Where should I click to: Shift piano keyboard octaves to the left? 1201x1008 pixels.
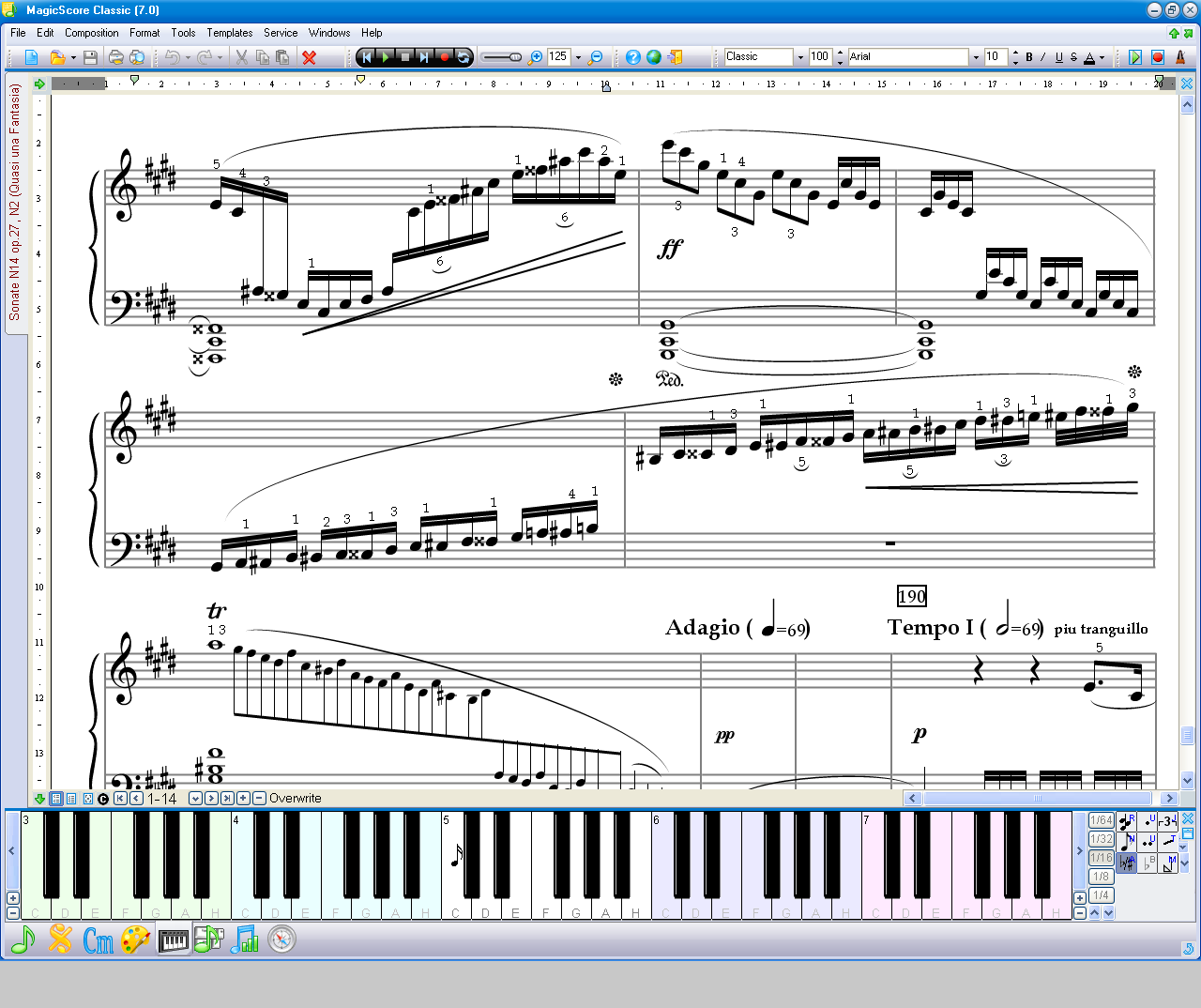[12, 850]
